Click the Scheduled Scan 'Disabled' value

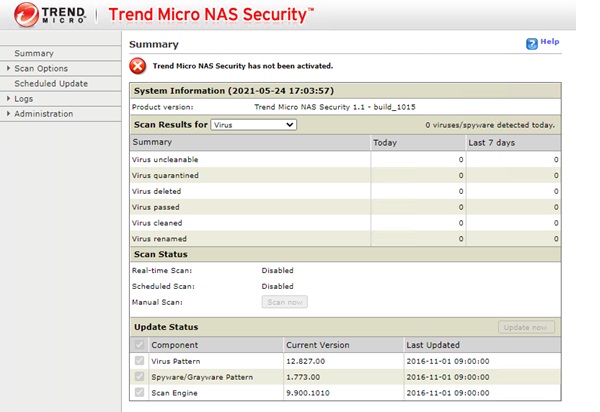[x=277, y=286]
